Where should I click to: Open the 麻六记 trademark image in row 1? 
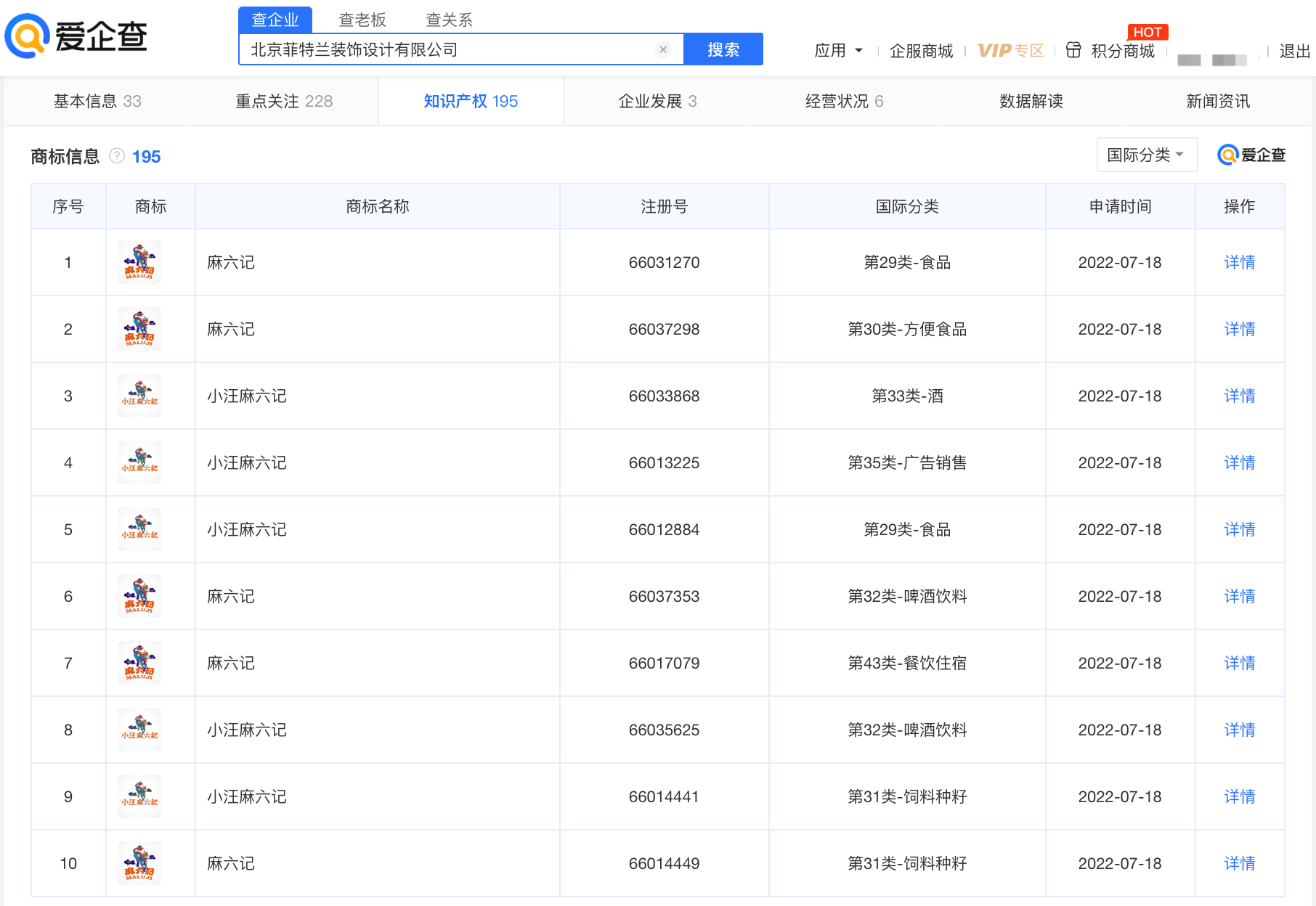tap(139, 262)
